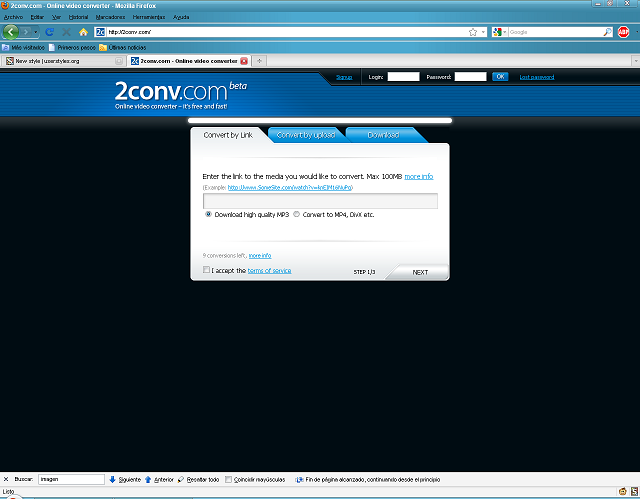The image size is (640, 499).
Task: Open the terms of service link
Action: [269, 271]
